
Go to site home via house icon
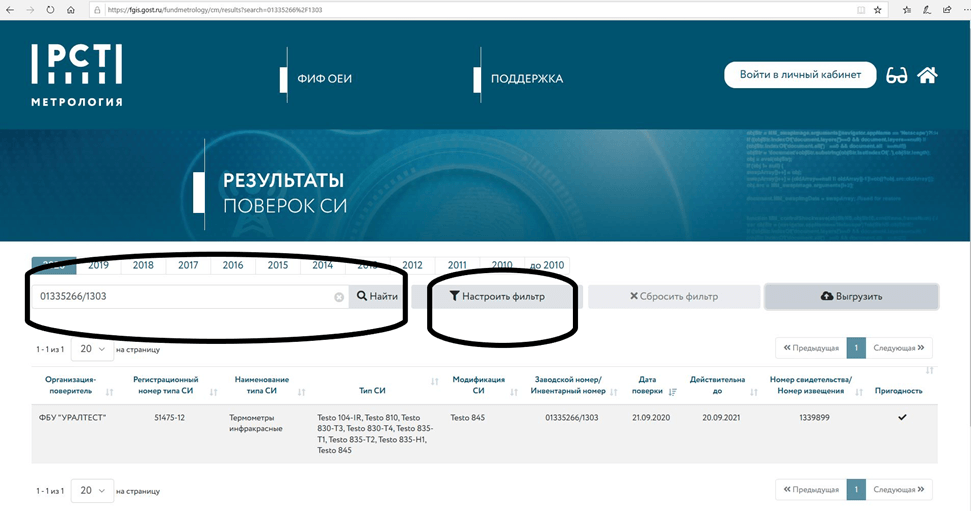click(x=927, y=76)
